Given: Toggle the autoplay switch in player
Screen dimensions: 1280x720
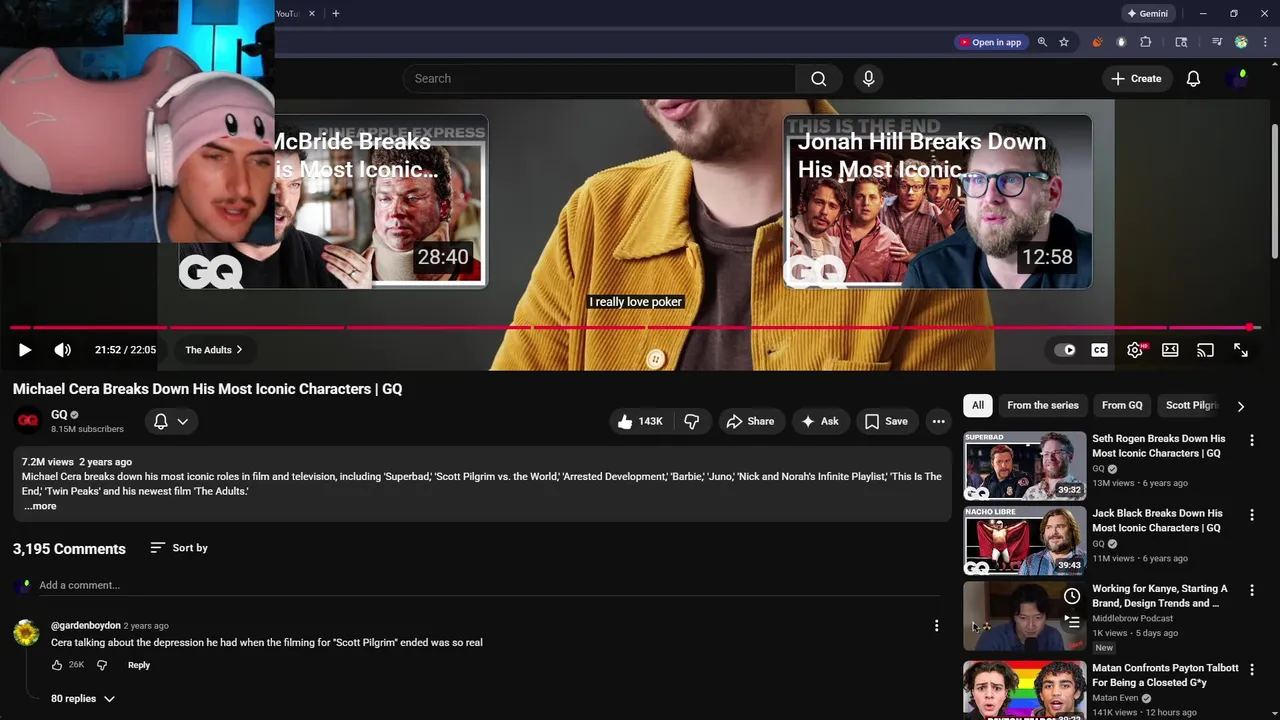Looking at the screenshot, I should tap(1065, 350).
